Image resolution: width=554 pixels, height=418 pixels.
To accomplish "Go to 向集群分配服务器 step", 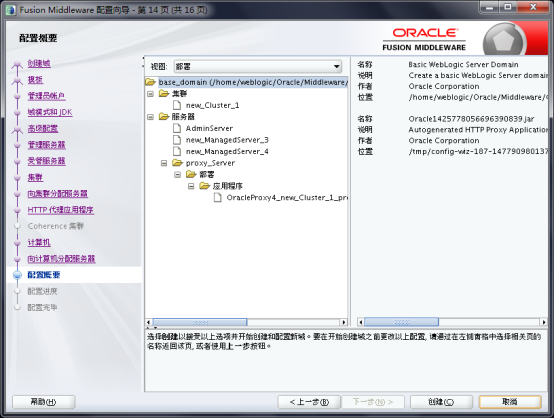I will 58,194.
